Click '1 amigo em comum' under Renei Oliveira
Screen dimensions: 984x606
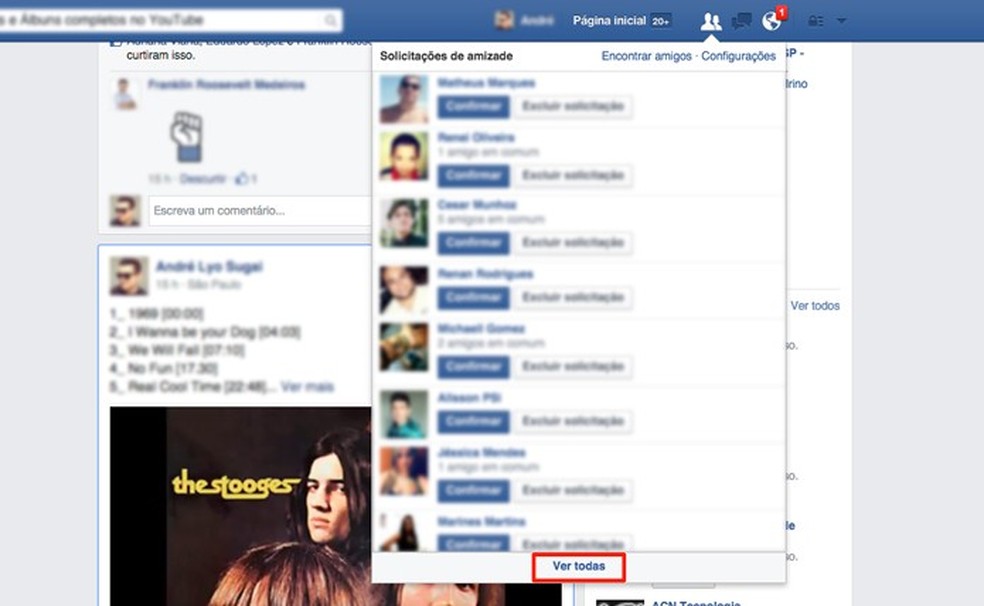pyautogui.click(x=488, y=152)
